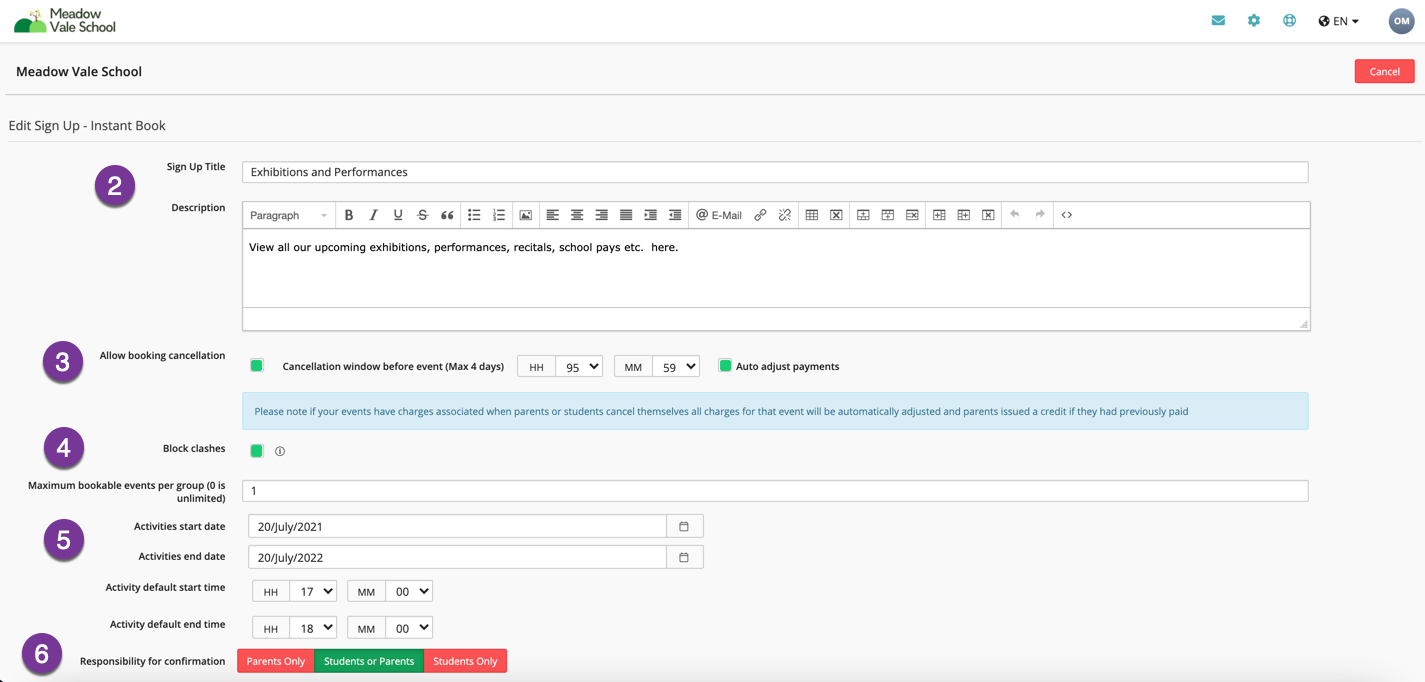
Task: Open the cancellation window hours dropdown
Action: click(x=579, y=367)
